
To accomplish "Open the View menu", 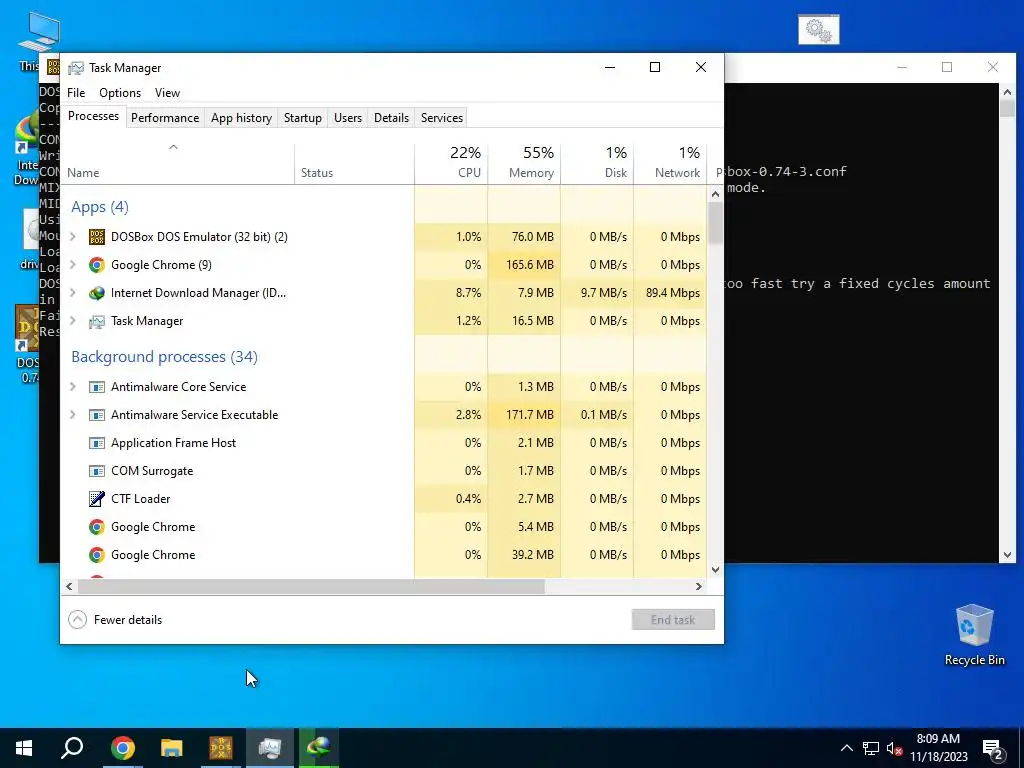I will (167, 93).
